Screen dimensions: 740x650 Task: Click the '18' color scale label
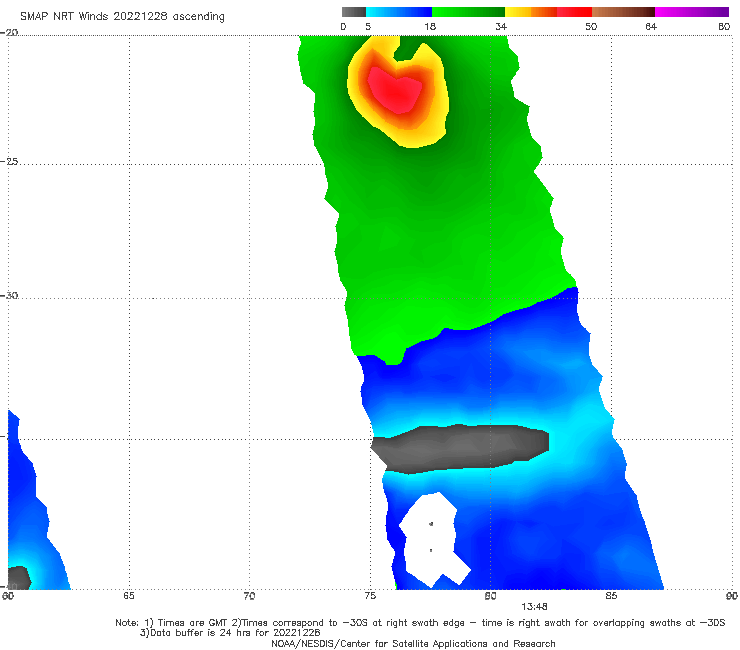click(430, 26)
